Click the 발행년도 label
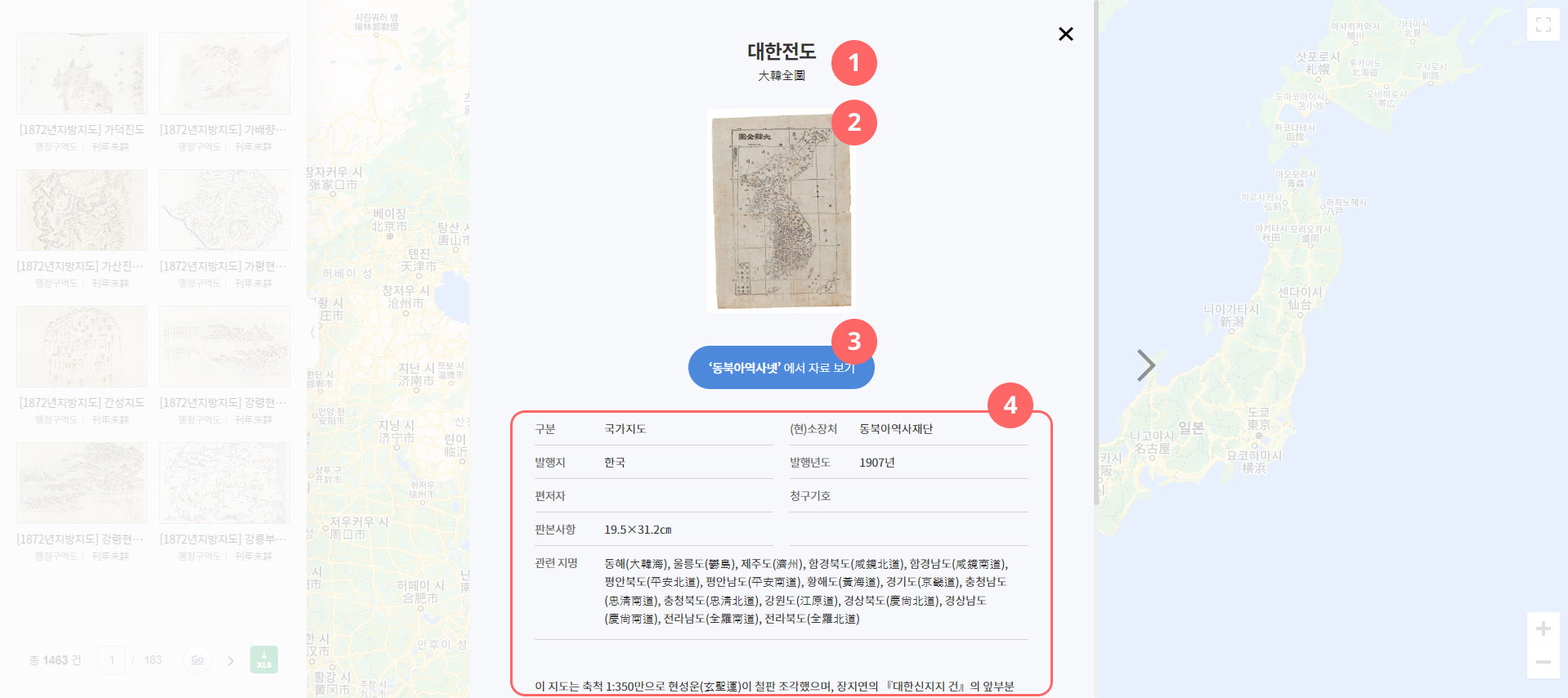Screen dimensions: 1568x698 810,463
